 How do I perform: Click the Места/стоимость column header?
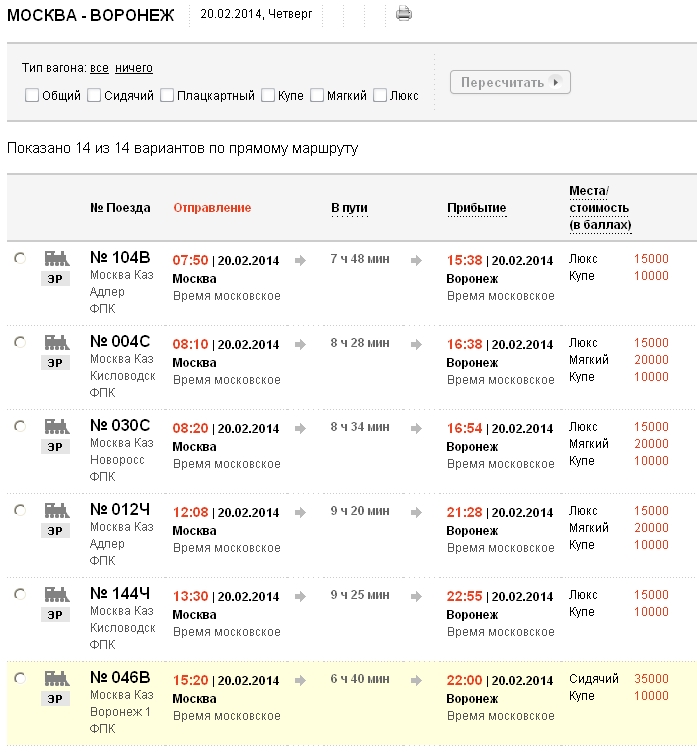[600, 208]
